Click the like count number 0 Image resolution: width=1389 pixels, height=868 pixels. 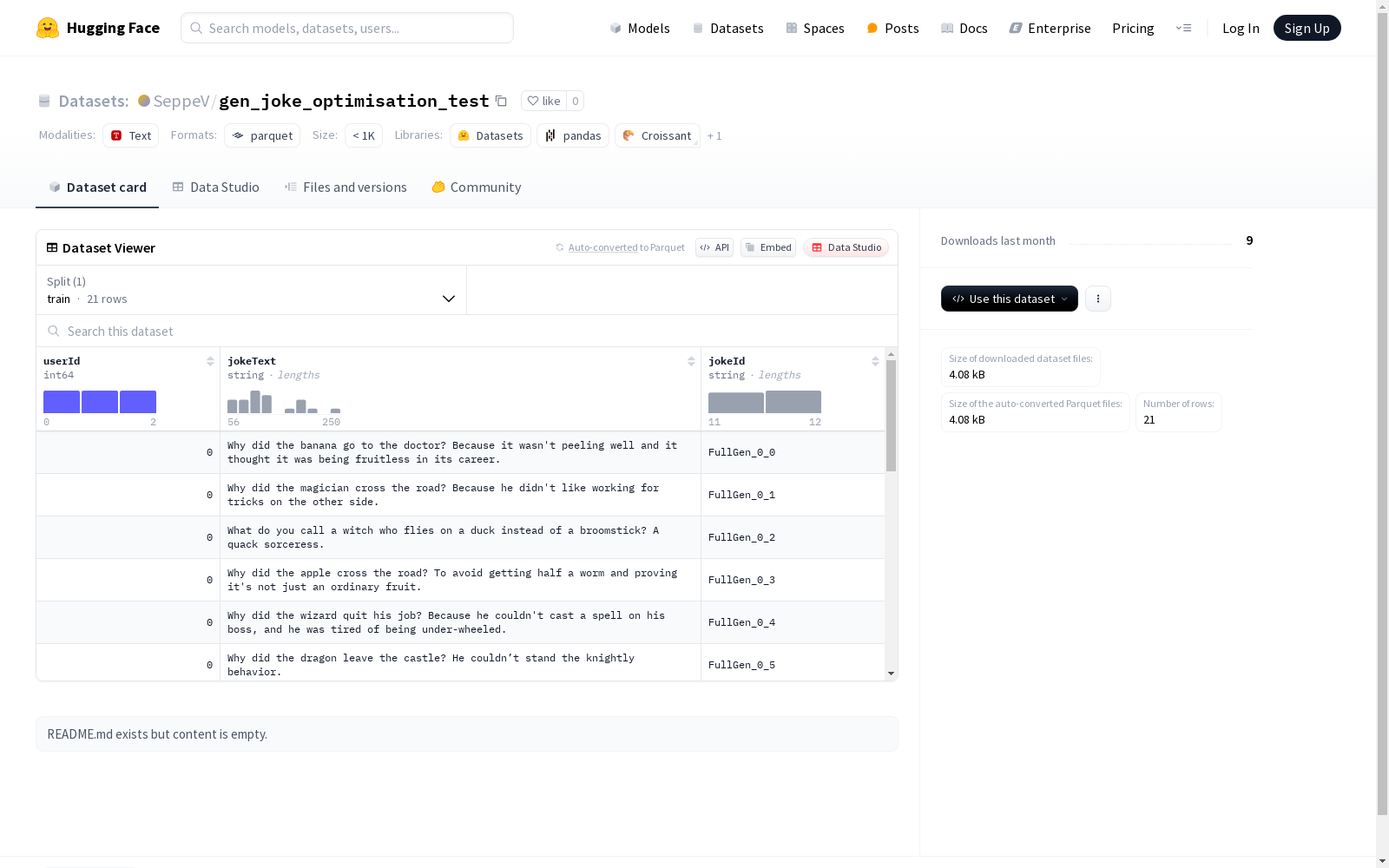pos(575,101)
